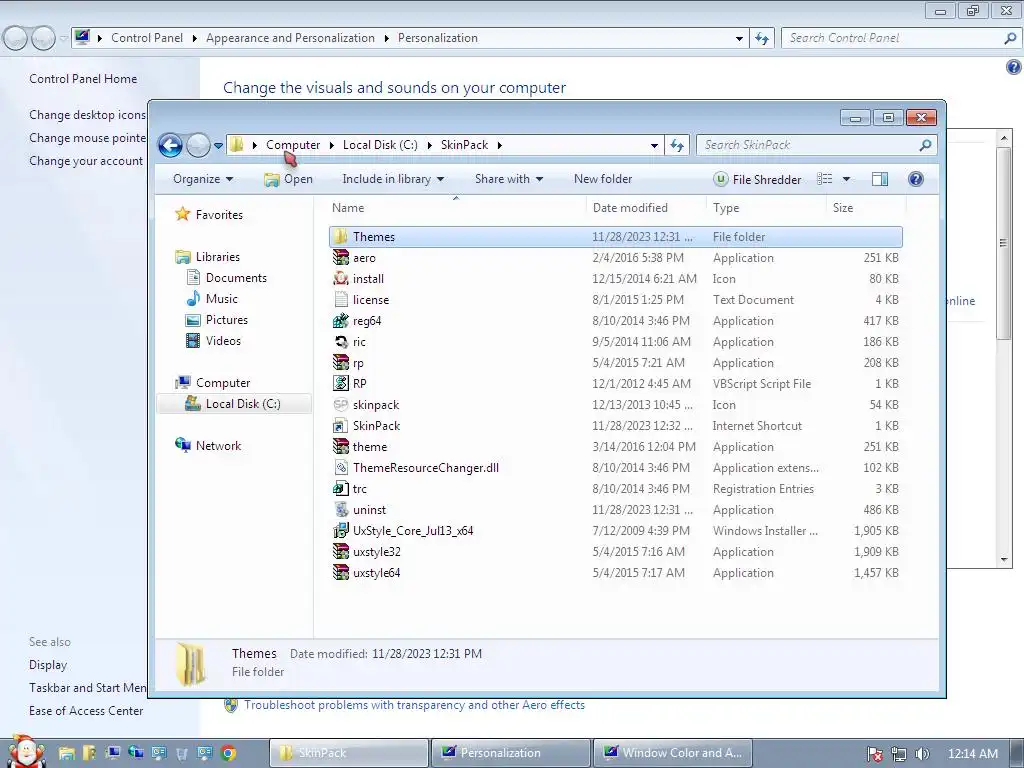Image resolution: width=1024 pixels, height=768 pixels.
Task: Select the RP VBScript file
Action: 616,383
